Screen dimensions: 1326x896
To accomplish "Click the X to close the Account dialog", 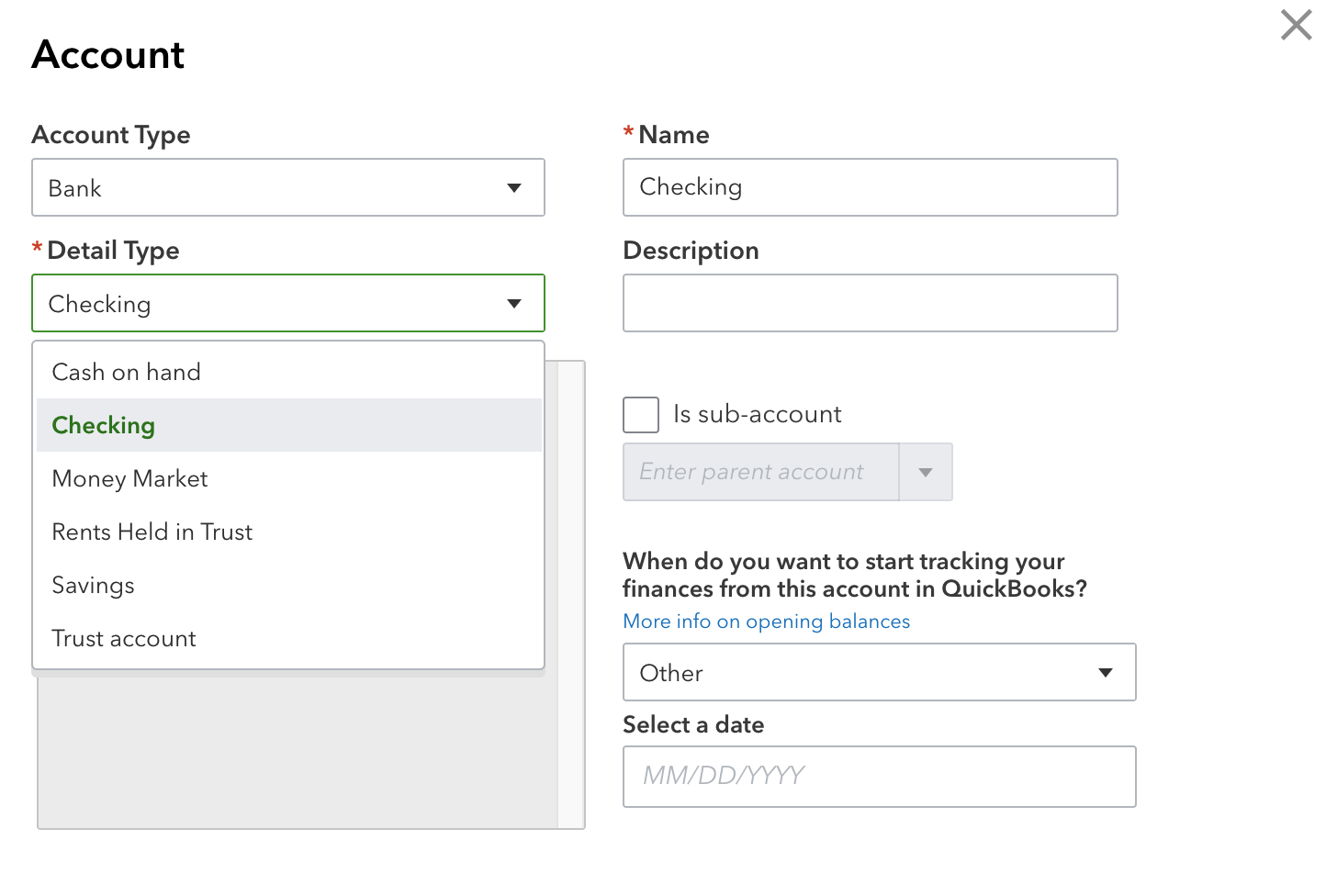I will click(x=1296, y=25).
